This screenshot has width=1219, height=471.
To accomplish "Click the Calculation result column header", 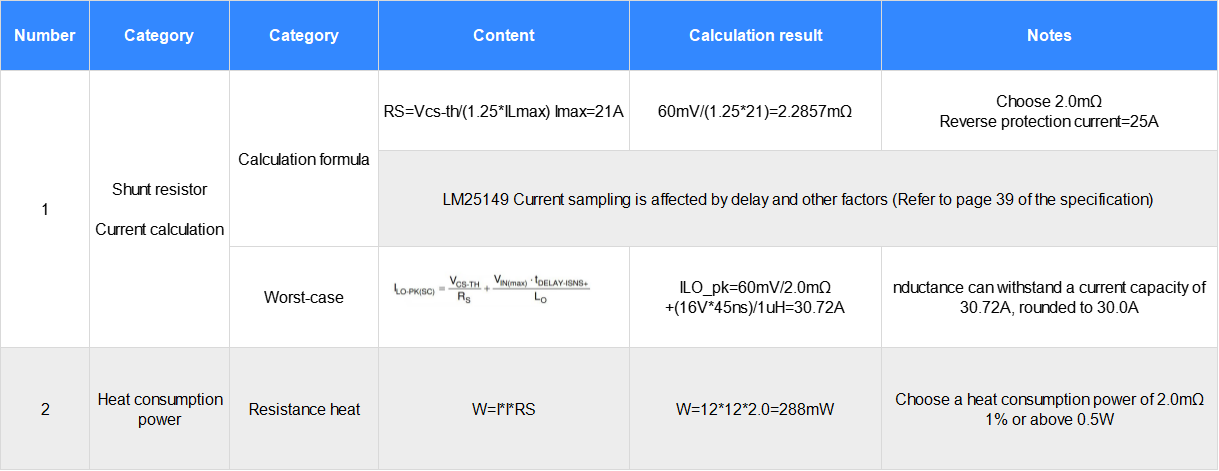I will pos(755,35).
